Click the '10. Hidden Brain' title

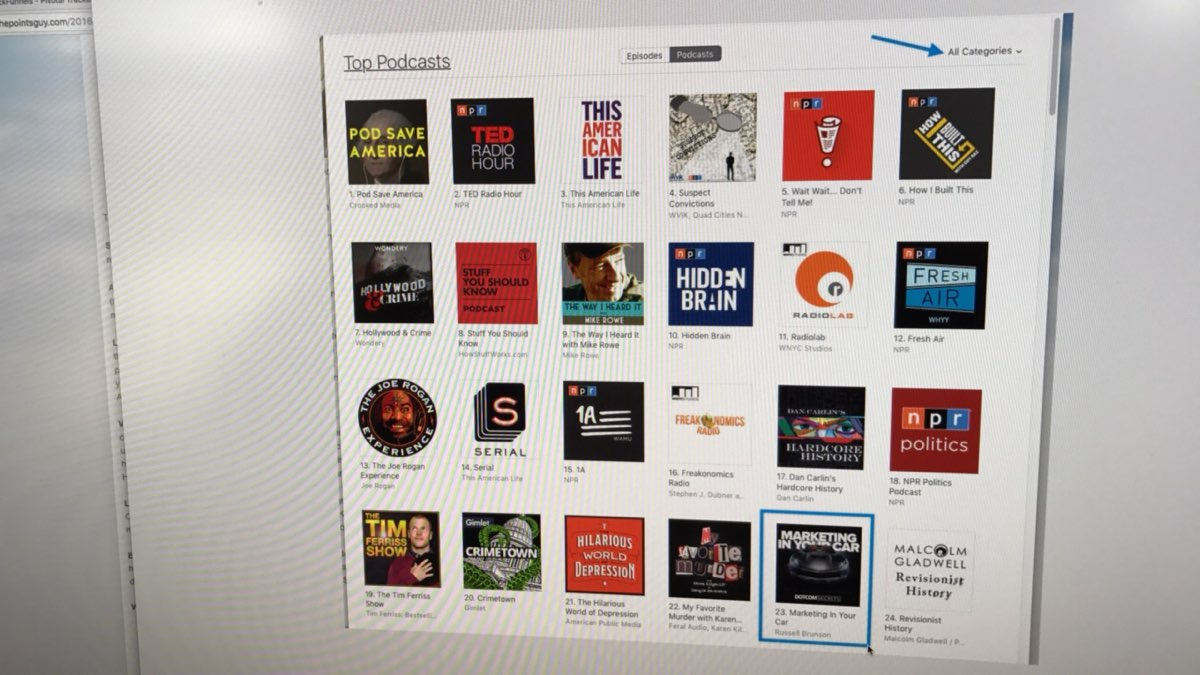click(700, 336)
